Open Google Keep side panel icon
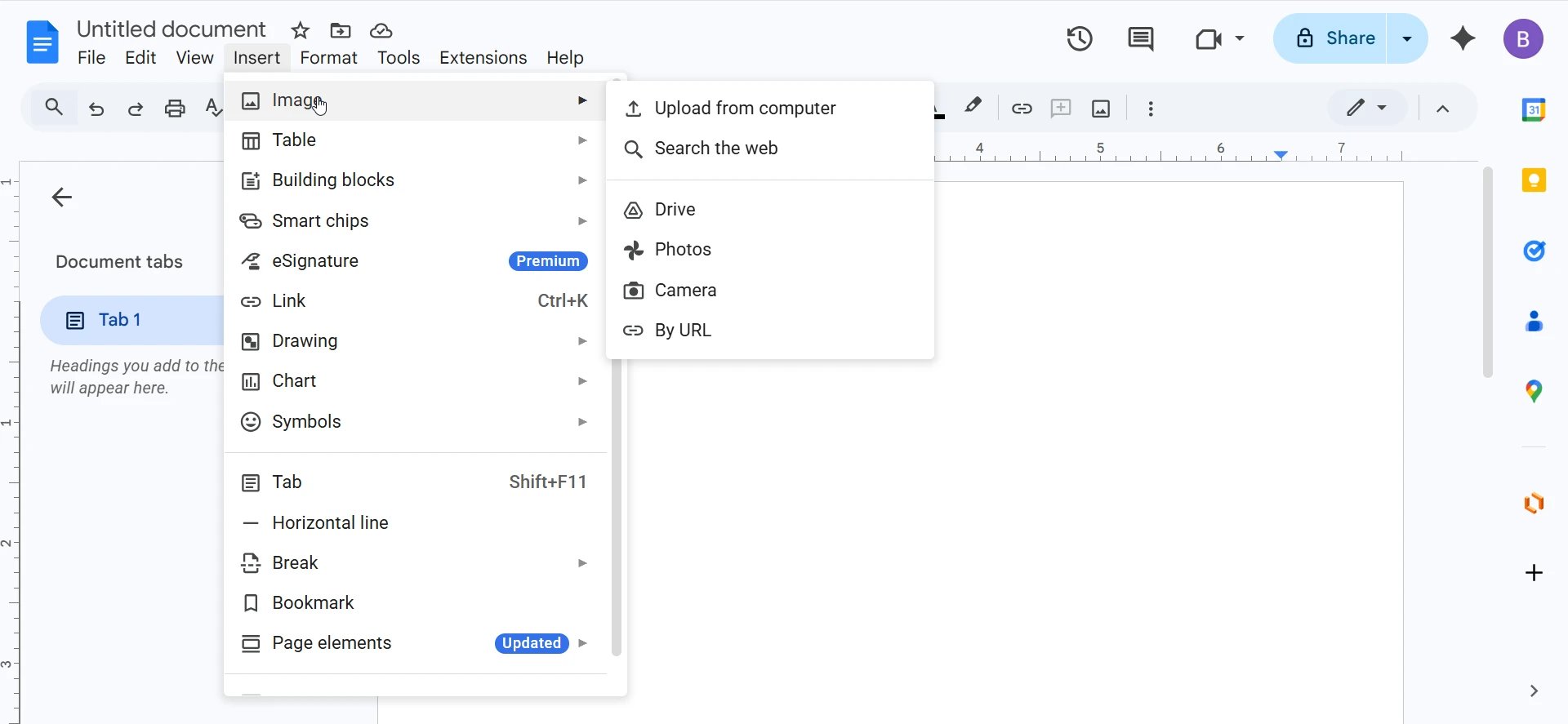Image resolution: width=1568 pixels, height=724 pixels. tap(1534, 180)
